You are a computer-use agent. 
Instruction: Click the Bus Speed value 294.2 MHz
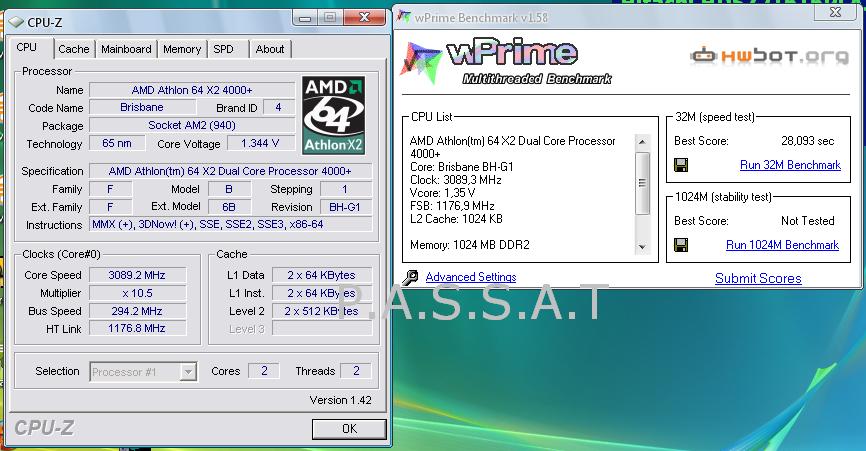click(137, 311)
